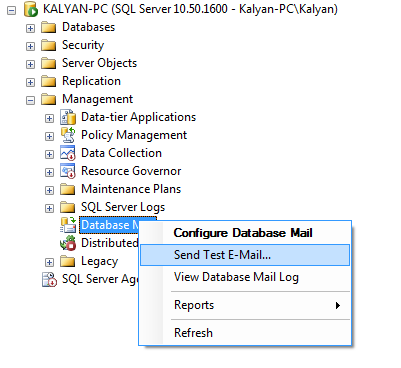
Task: Select the Policy Management label
Action: tap(134, 135)
